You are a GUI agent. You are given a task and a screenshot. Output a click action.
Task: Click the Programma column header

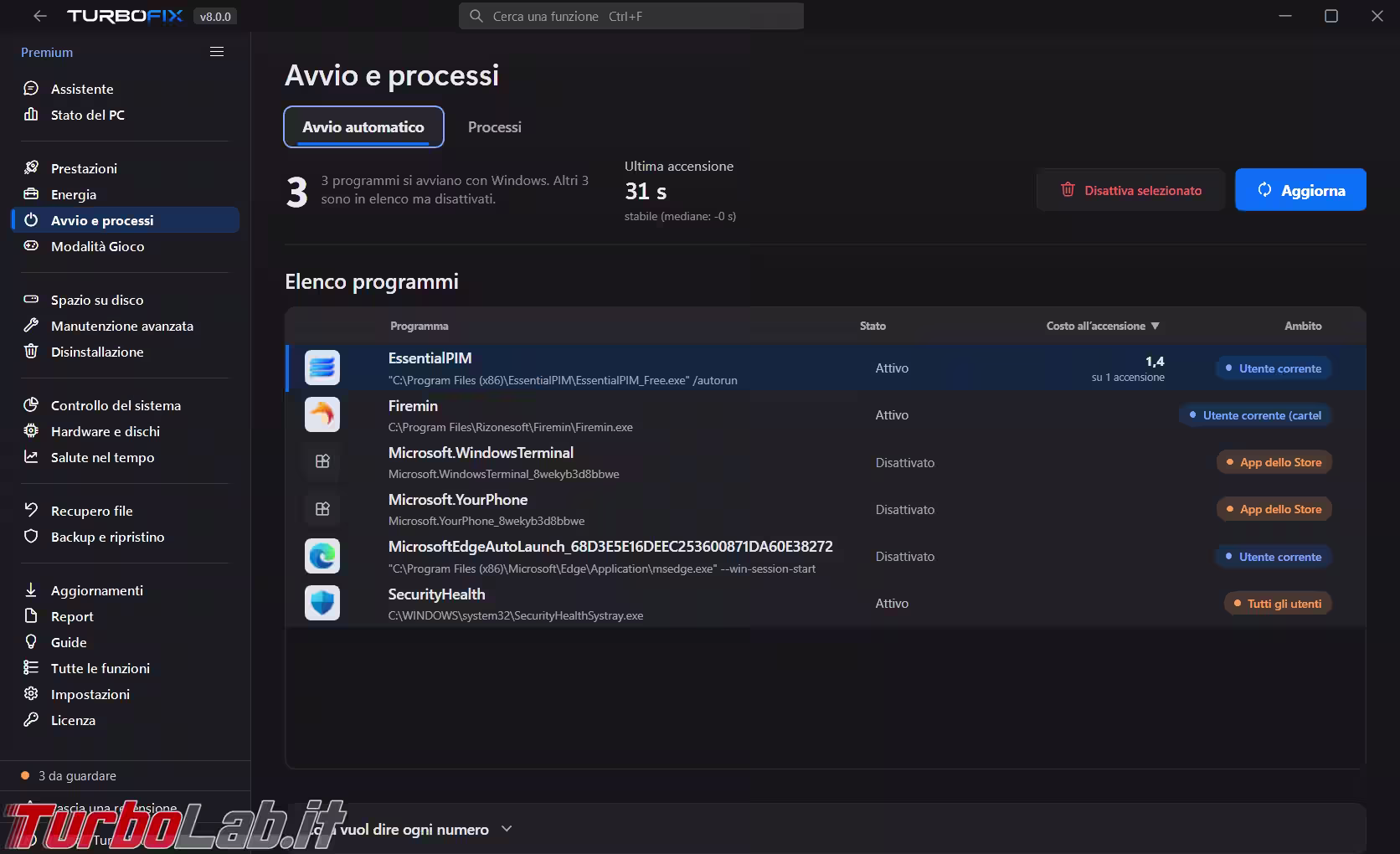(x=419, y=326)
